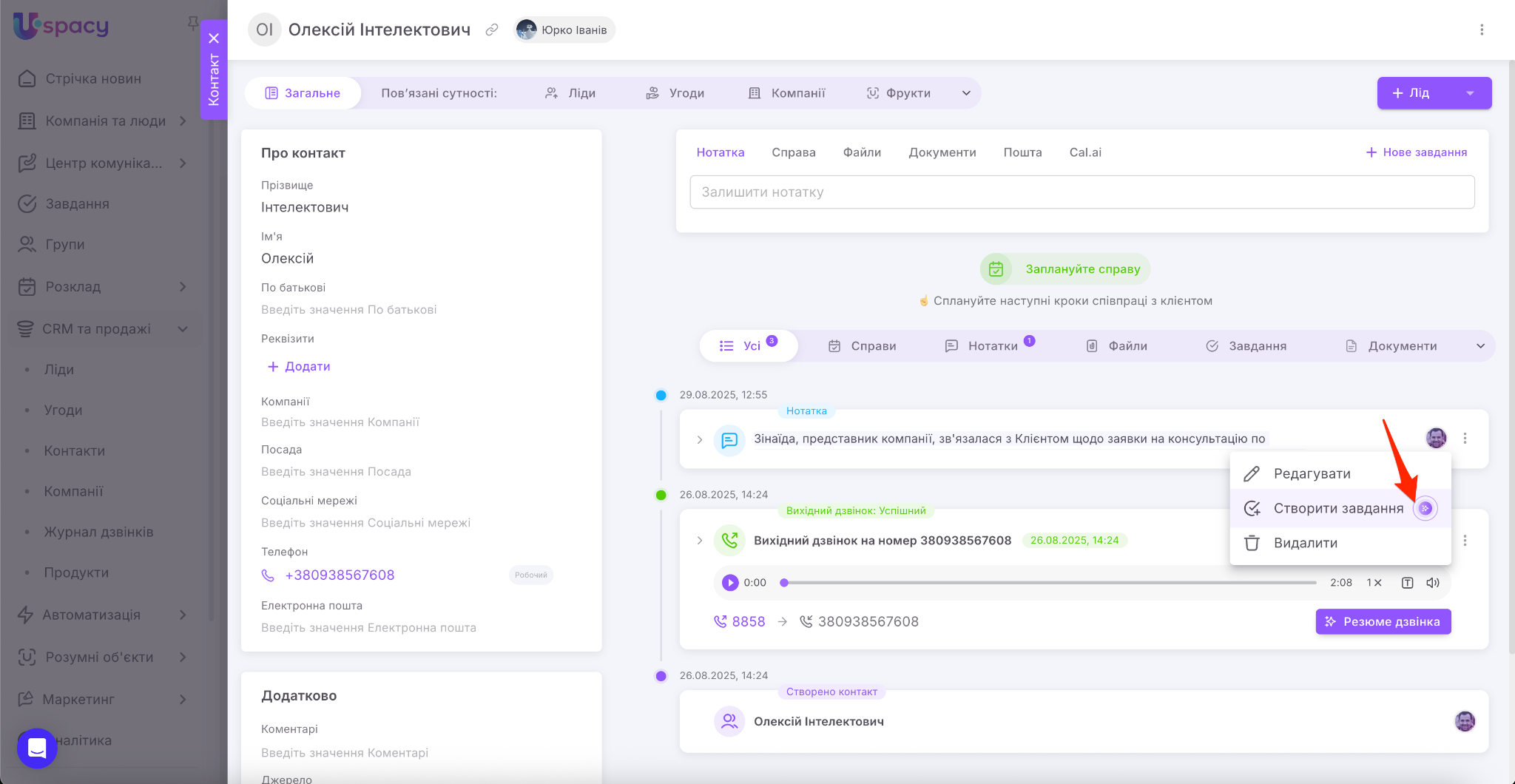Expand the outgoing call entry details
The width and height of the screenshot is (1515, 784).
point(700,541)
